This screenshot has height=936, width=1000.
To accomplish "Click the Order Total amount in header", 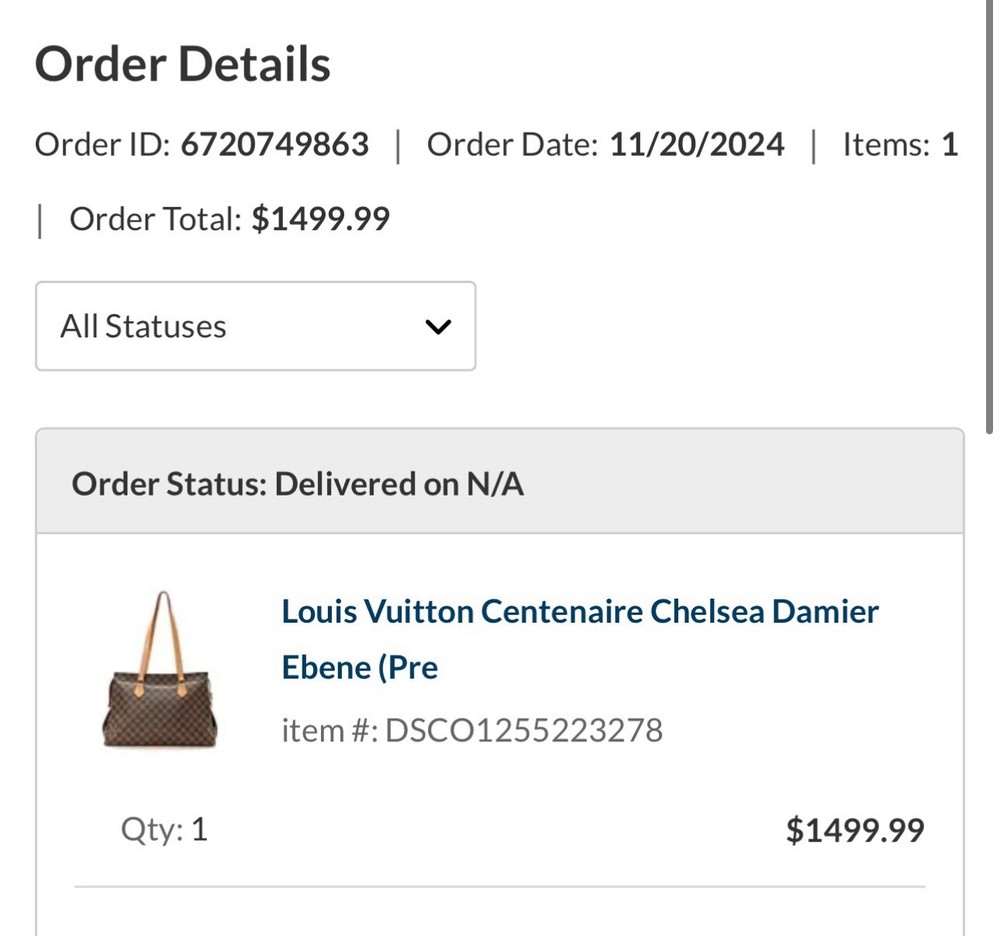I will coord(320,218).
